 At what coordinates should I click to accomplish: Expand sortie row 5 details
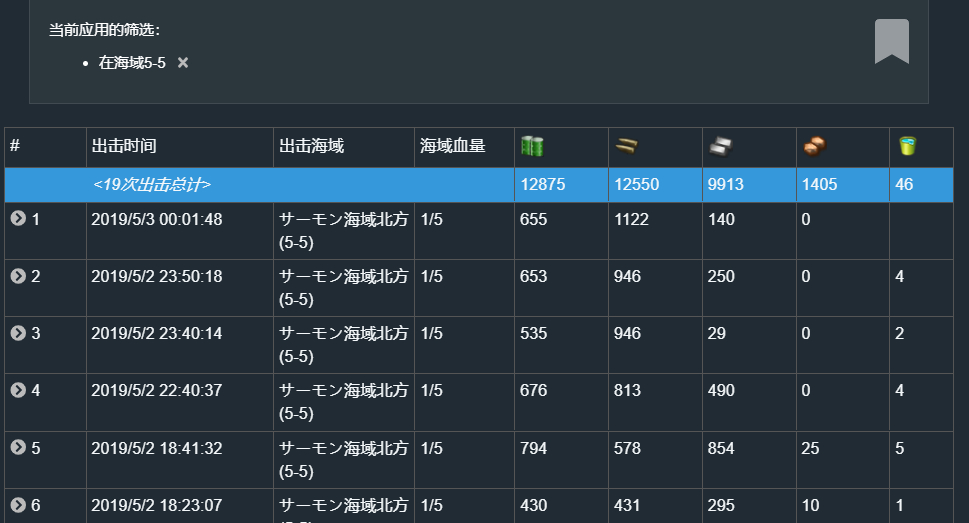[18, 447]
